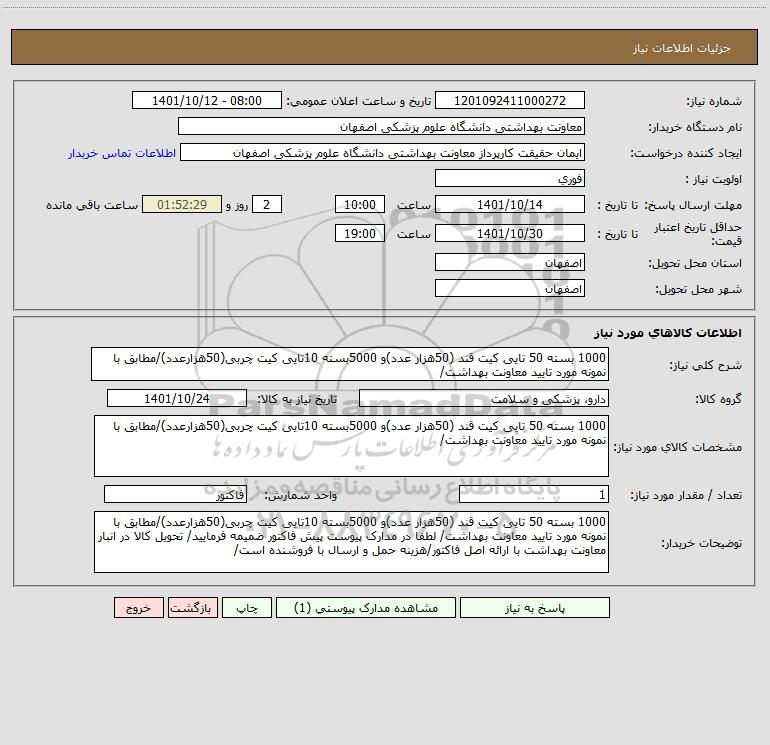
Task: Click the شماره نیاز label
Action: [x=714, y=102]
